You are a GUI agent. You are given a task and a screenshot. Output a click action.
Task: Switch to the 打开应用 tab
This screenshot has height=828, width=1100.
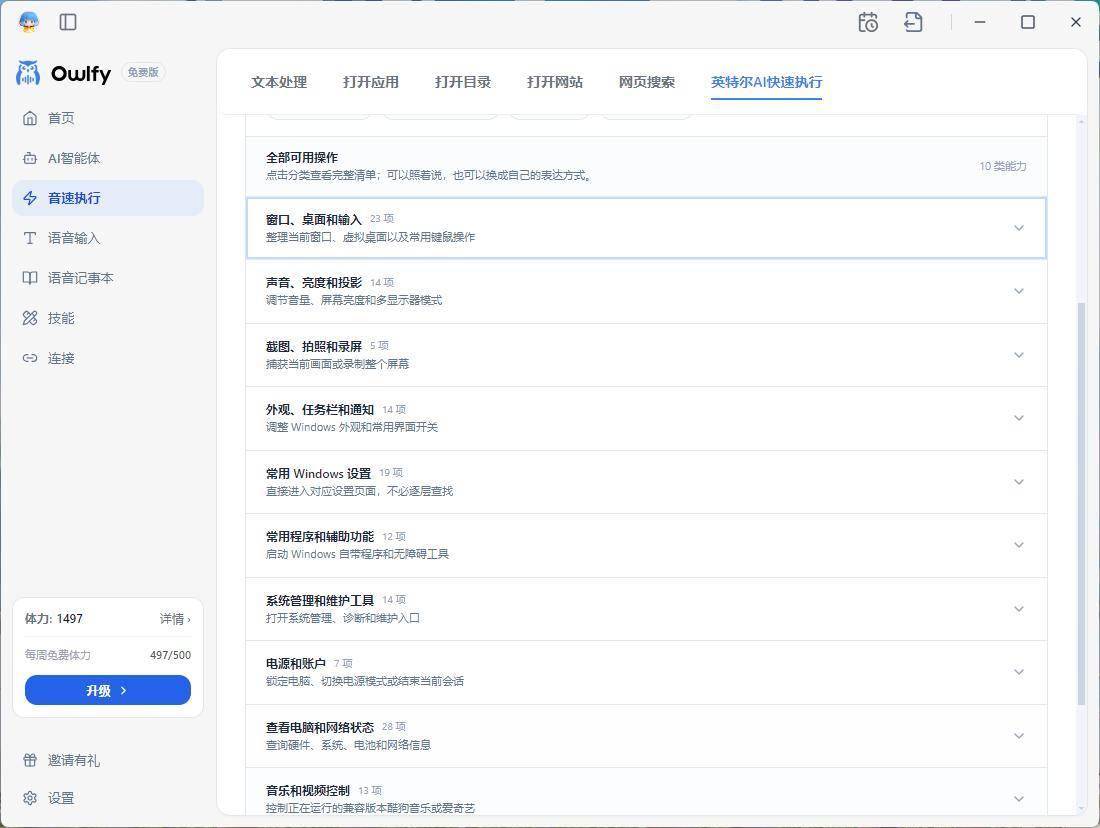click(x=371, y=82)
